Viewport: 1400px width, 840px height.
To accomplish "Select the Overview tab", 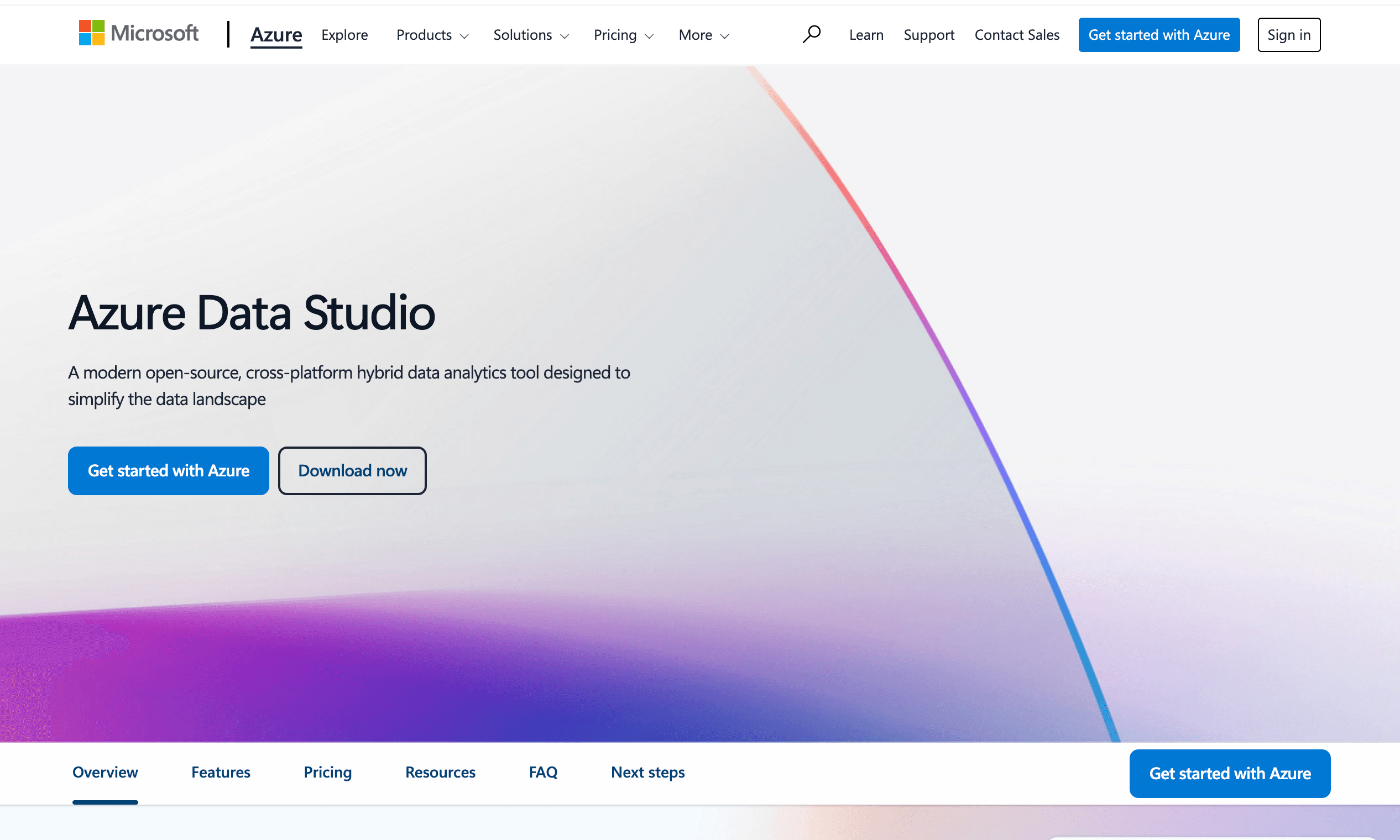I will [x=105, y=772].
